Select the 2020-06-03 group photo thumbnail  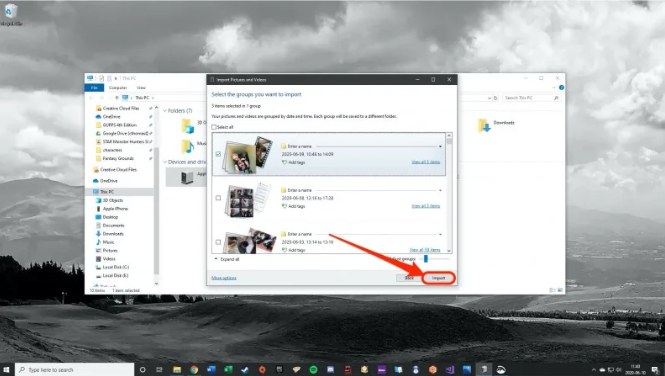click(250, 241)
